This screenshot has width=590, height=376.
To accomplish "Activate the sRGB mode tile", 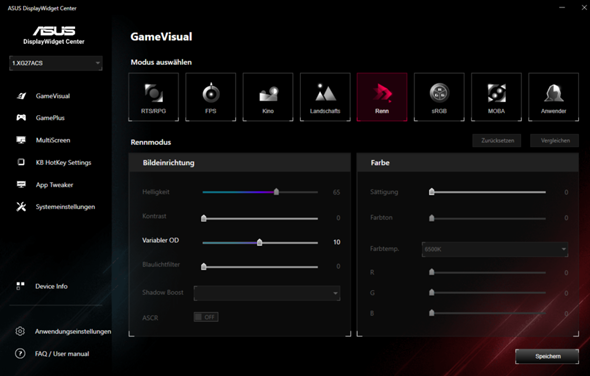I will click(x=439, y=97).
